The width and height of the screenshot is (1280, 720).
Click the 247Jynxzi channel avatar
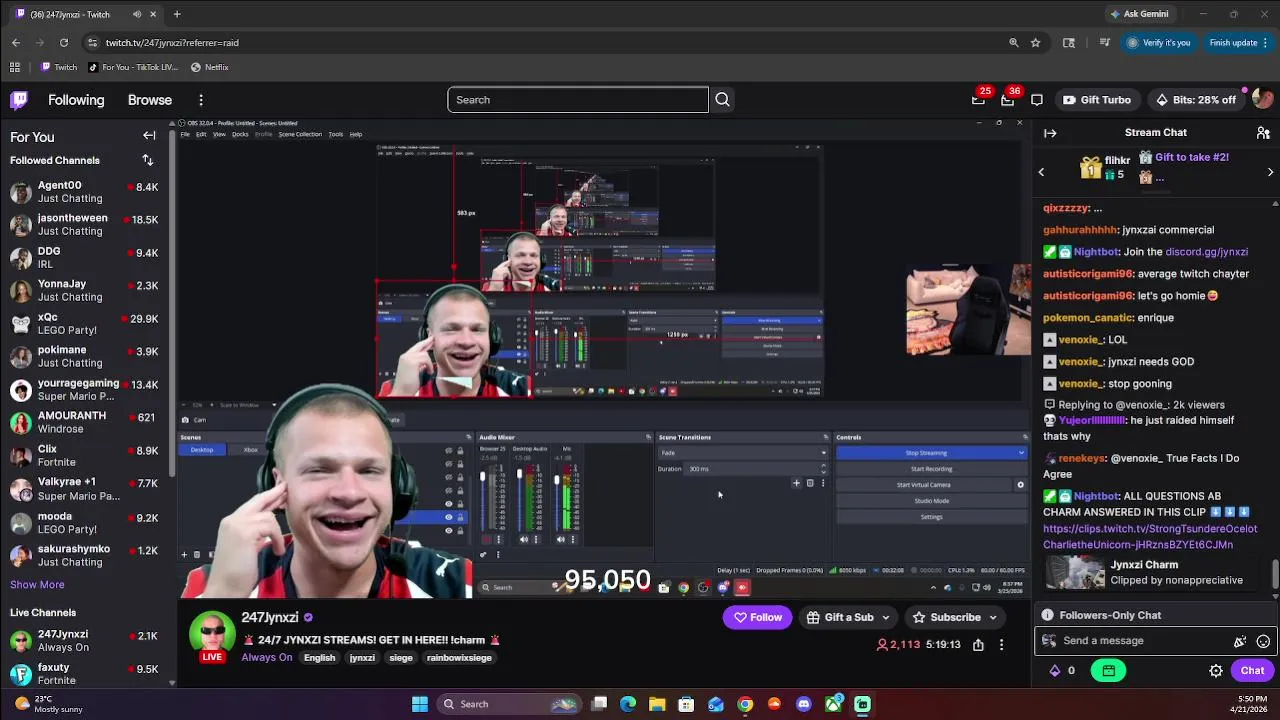coord(212,634)
